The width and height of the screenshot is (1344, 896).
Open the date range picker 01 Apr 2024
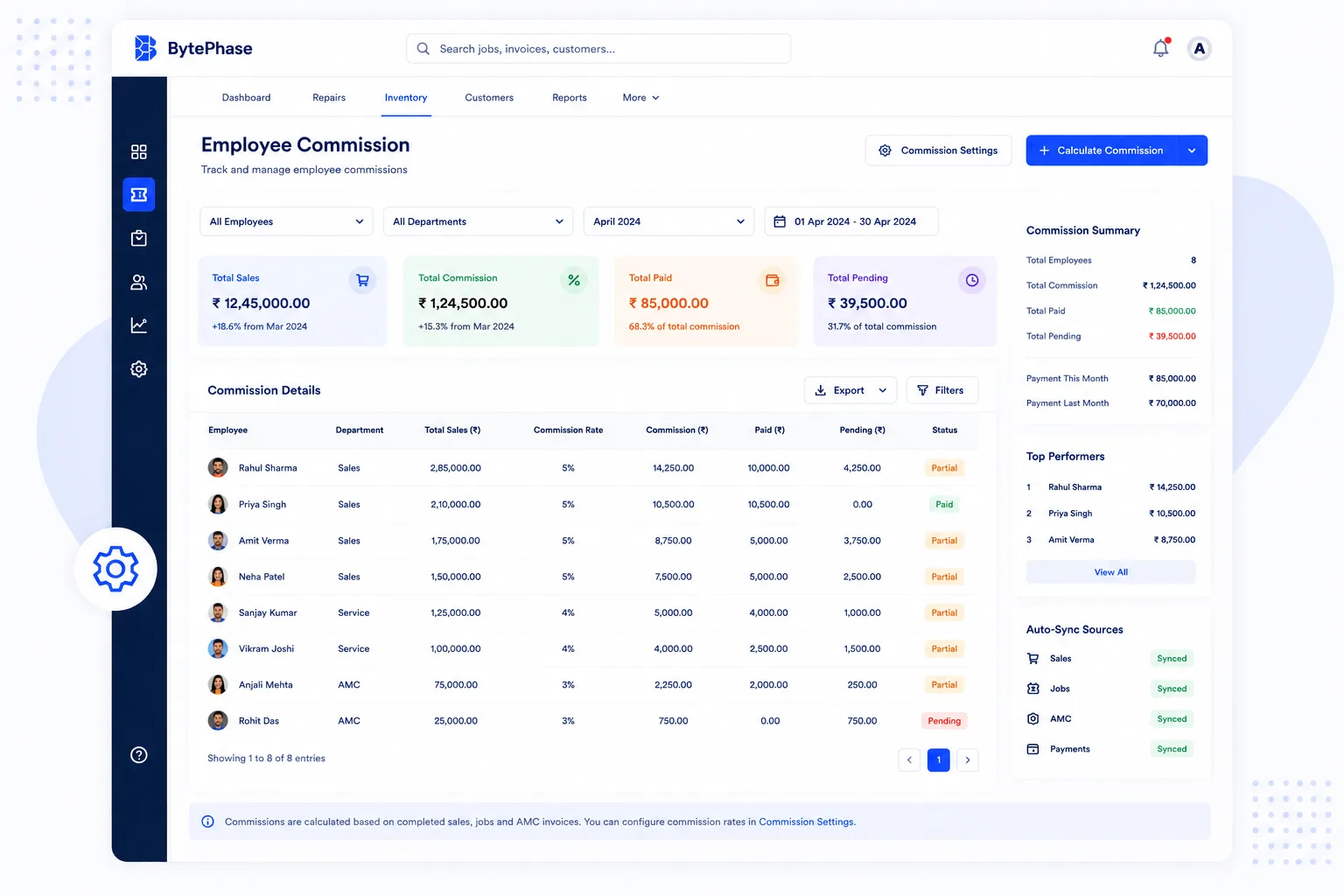click(851, 221)
